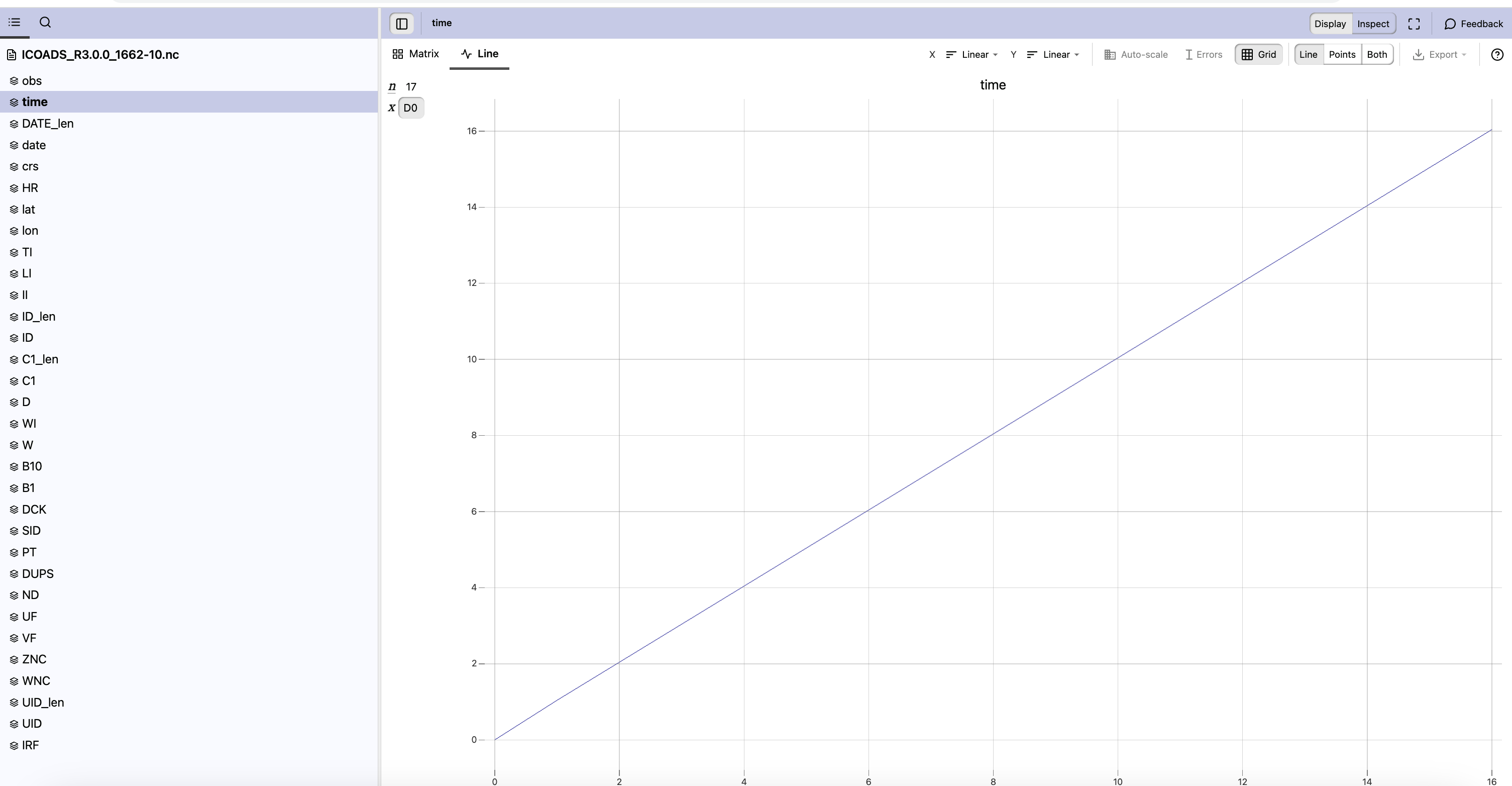The width and height of the screenshot is (1512, 786).
Task: Select Points curve display mode
Action: [1342, 55]
